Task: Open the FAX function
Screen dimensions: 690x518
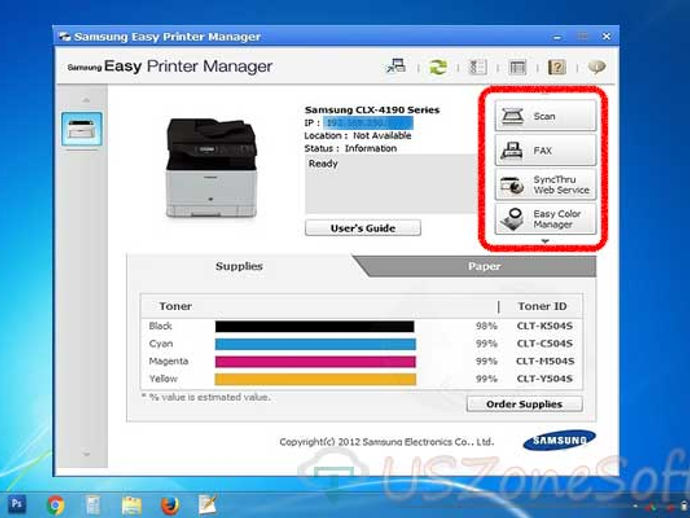Action: coord(545,151)
